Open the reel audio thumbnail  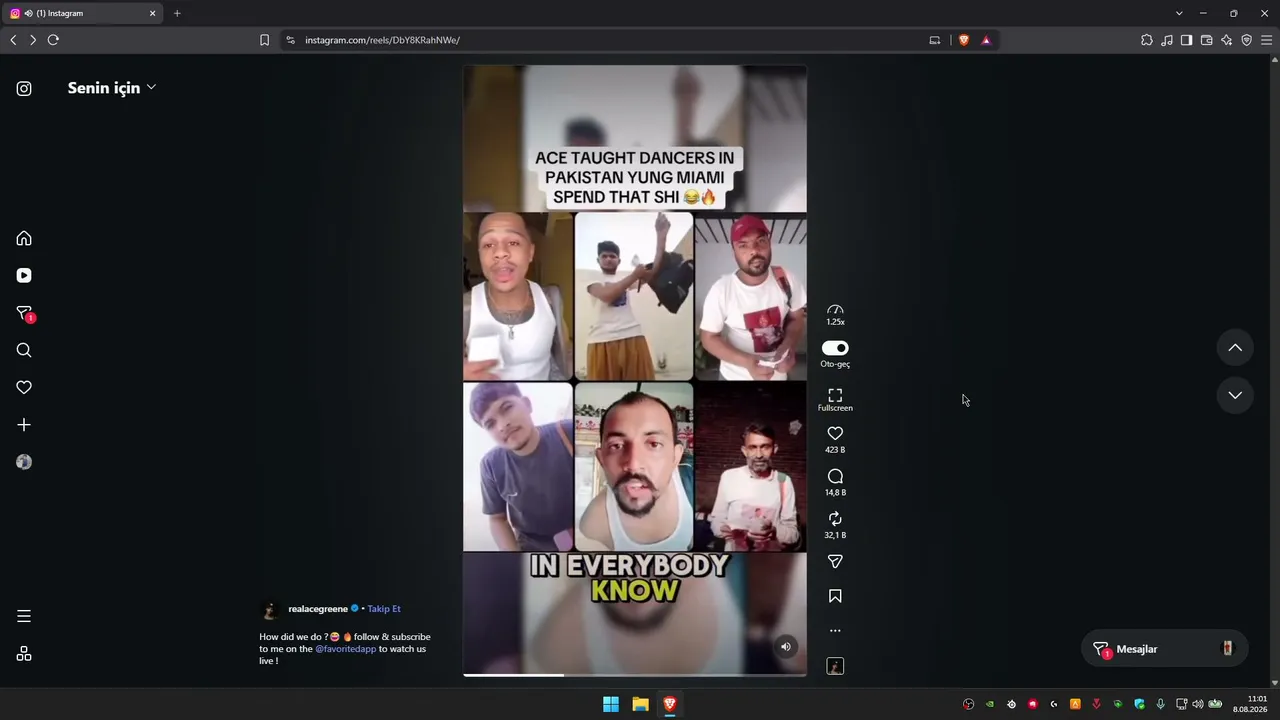(835, 666)
